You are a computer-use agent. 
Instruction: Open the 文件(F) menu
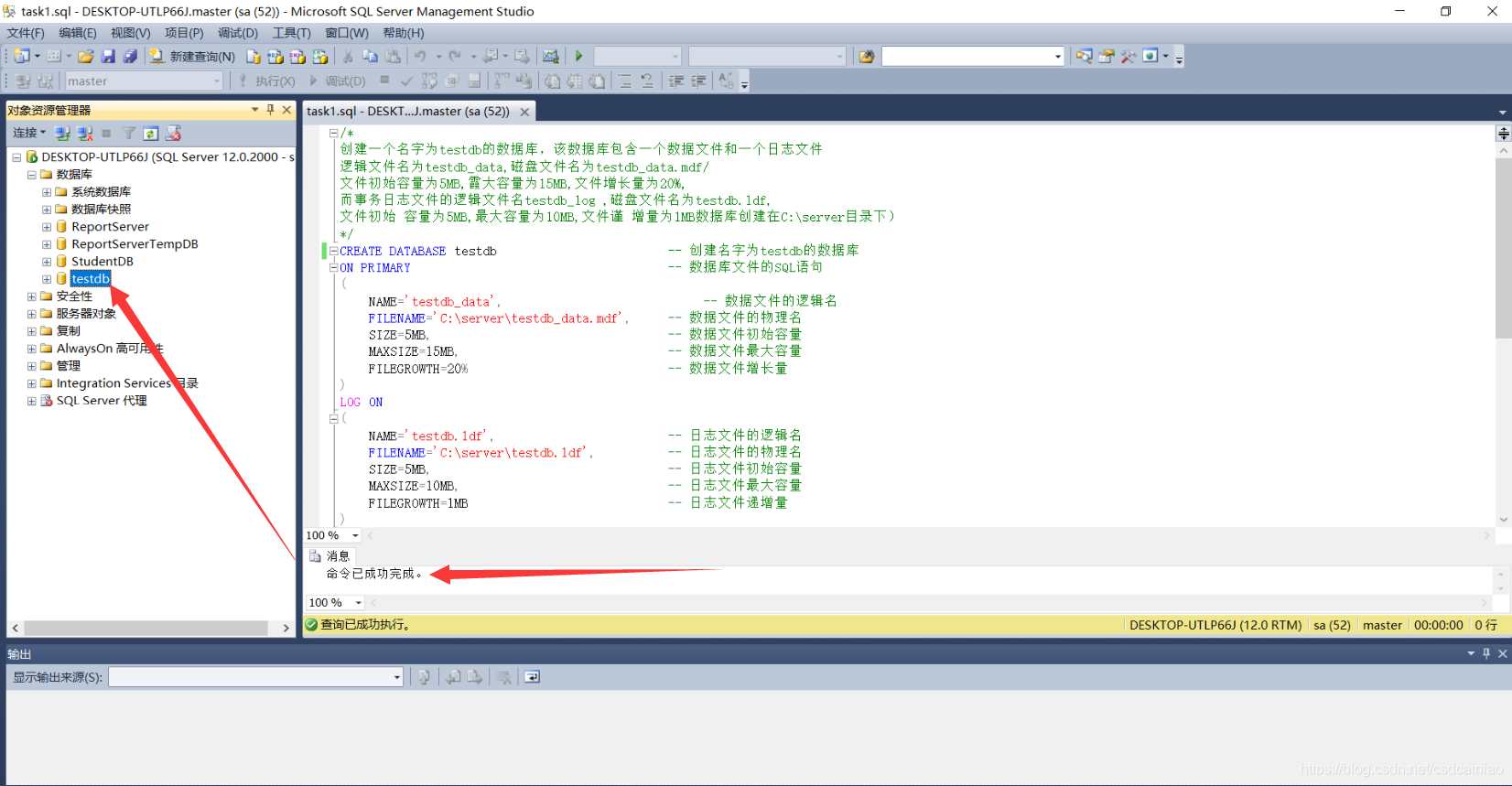tap(26, 33)
